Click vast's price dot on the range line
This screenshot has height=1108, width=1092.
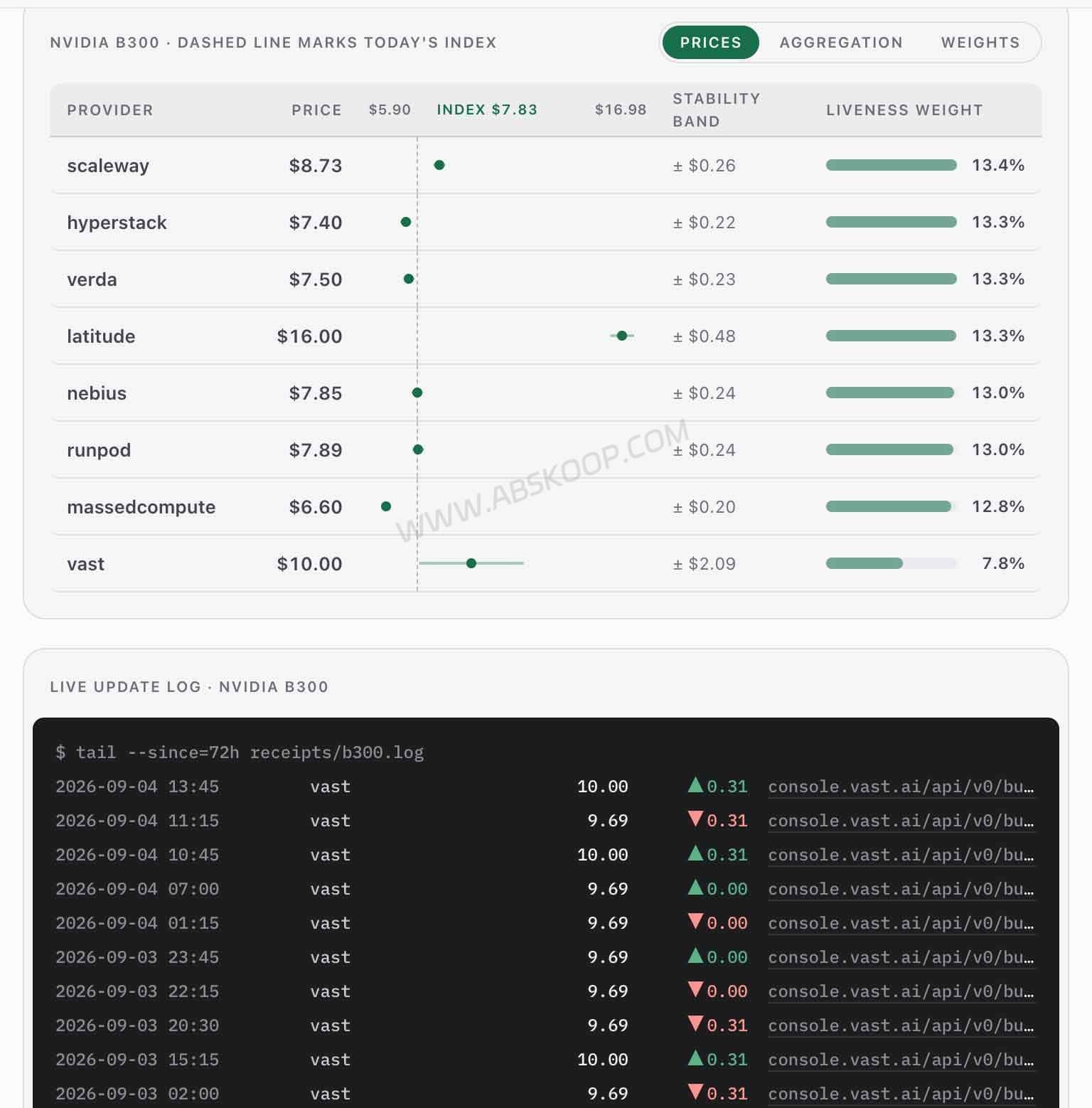pos(471,563)
